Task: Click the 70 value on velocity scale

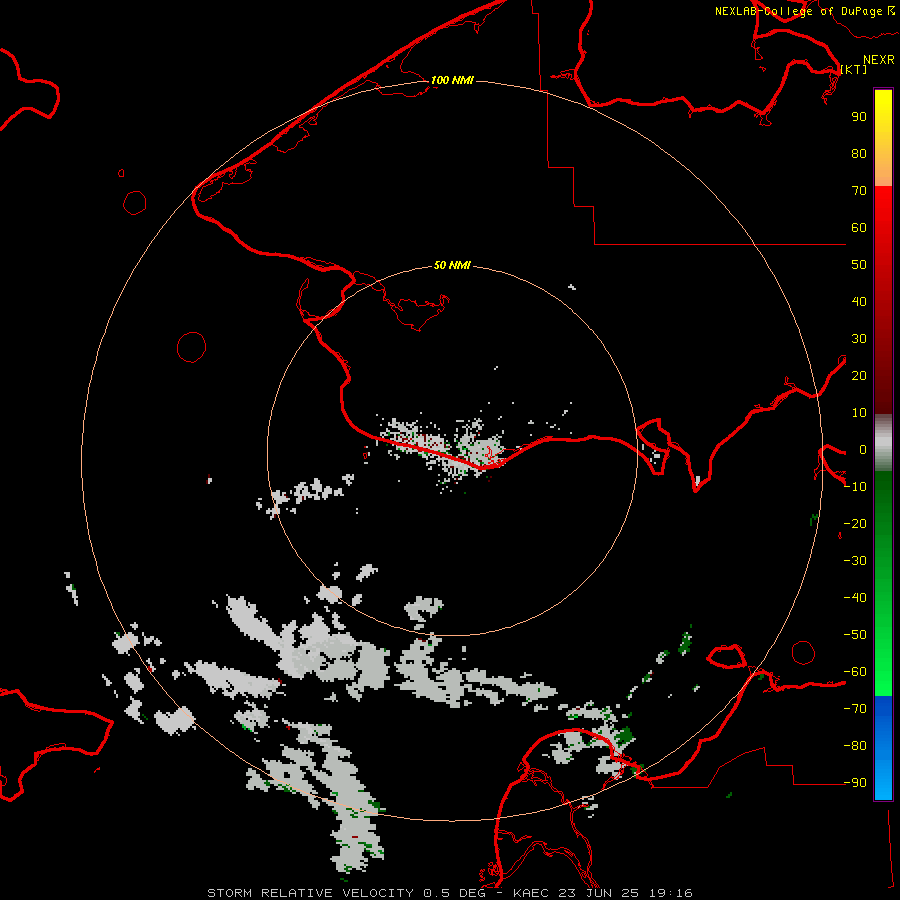Action: pos(859,191)
